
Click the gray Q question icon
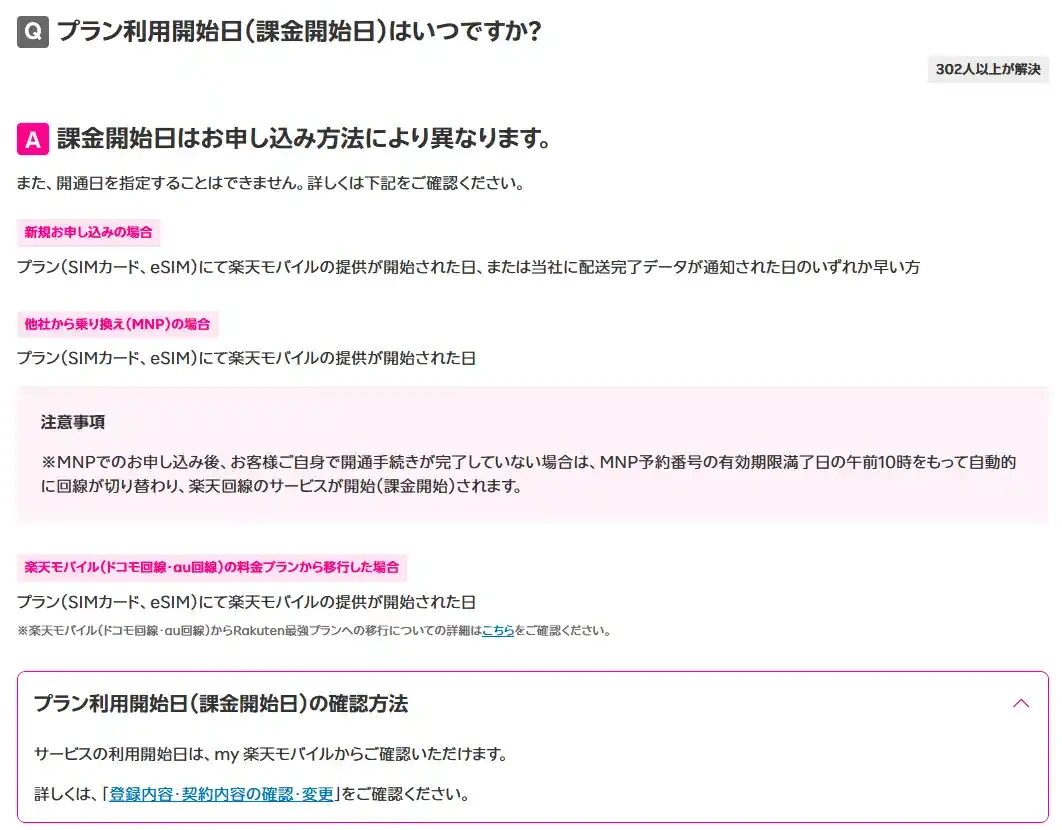(33, 31)
